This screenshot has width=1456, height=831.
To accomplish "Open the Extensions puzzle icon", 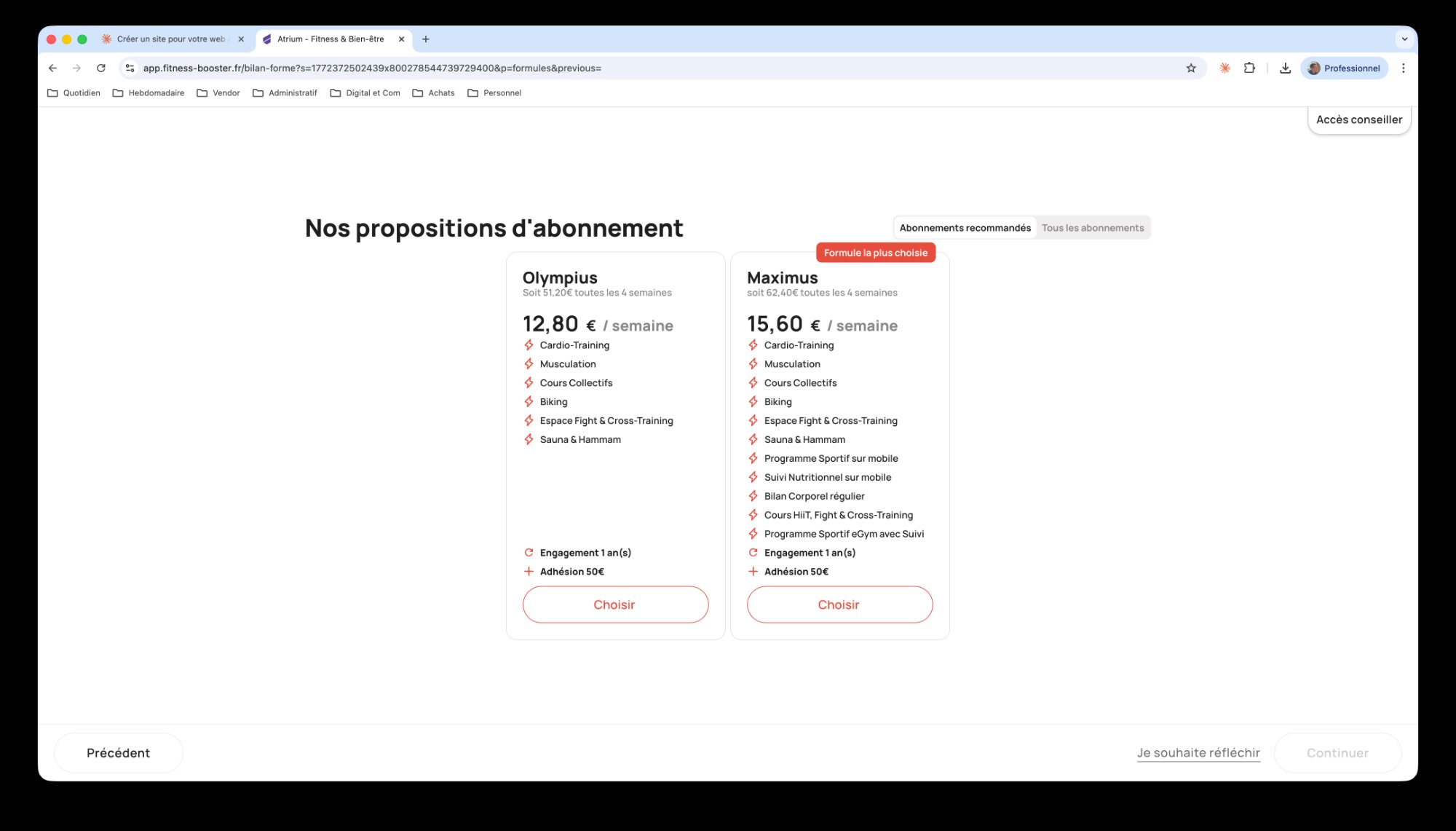I will [1249, 68].
